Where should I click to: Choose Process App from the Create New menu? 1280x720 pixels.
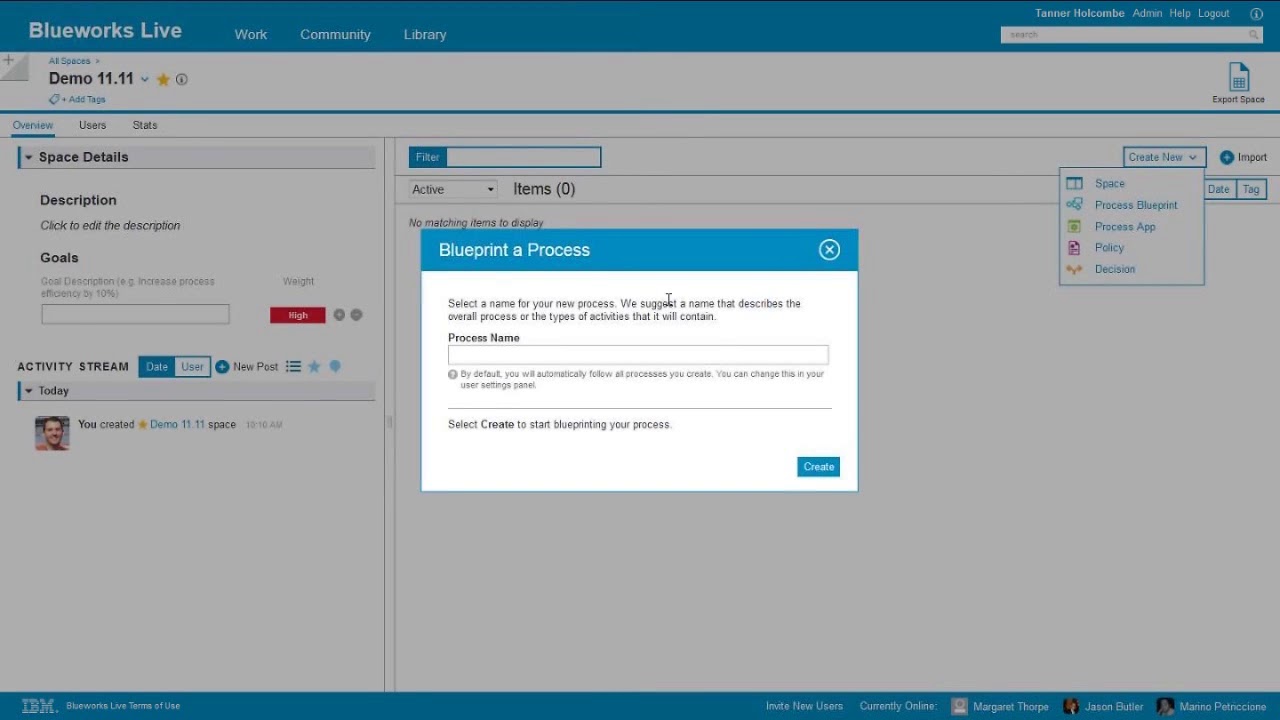[x=1125, y=227]
